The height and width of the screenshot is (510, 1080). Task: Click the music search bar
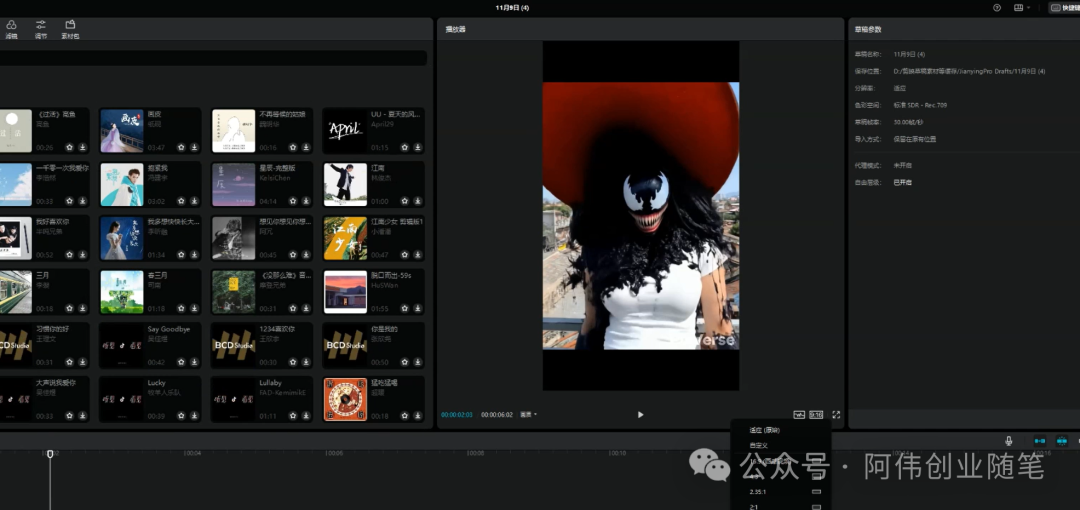click(x=213, y=58)
